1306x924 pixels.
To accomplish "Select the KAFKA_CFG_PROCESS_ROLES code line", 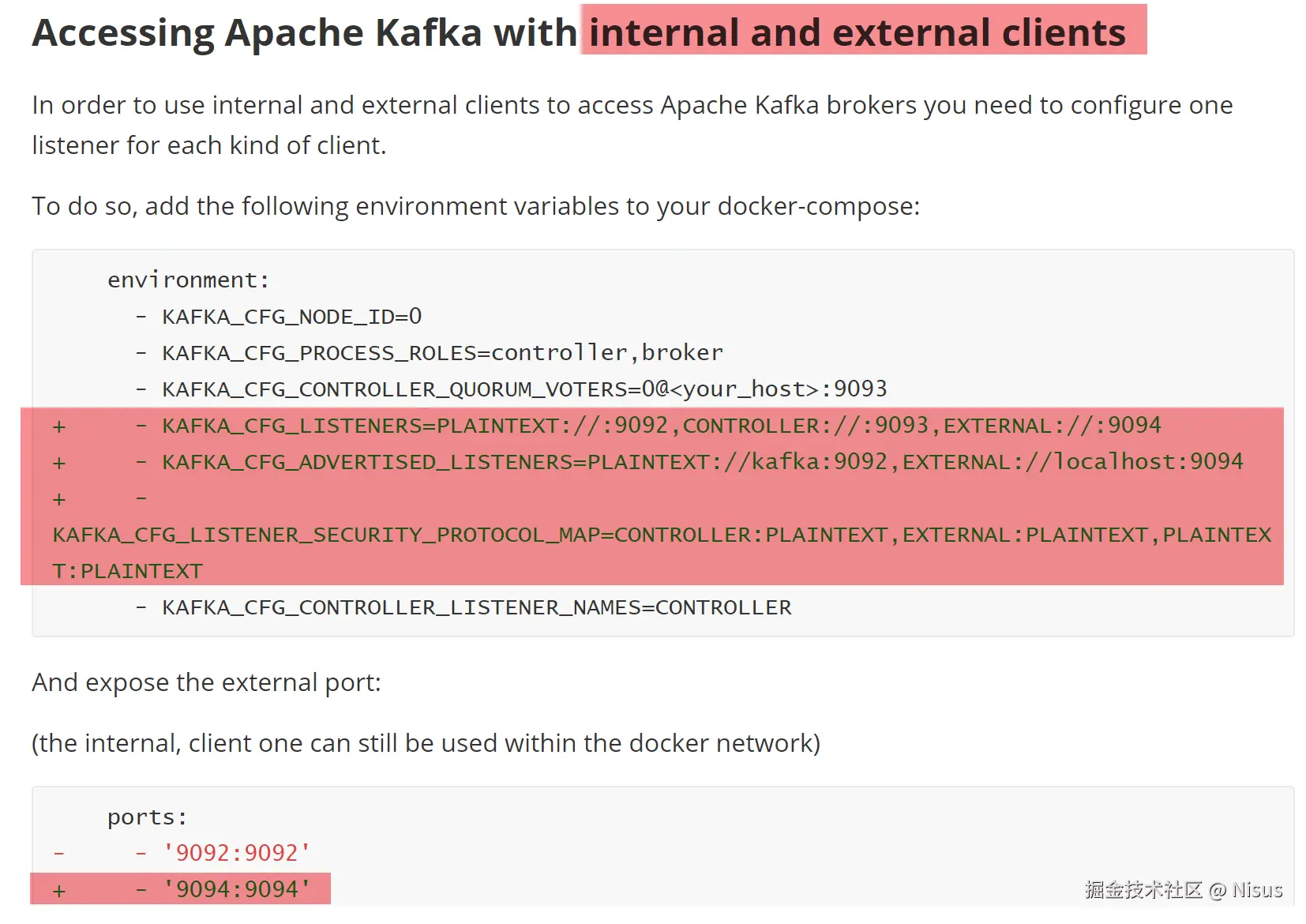I will click(x=442, y=353).
